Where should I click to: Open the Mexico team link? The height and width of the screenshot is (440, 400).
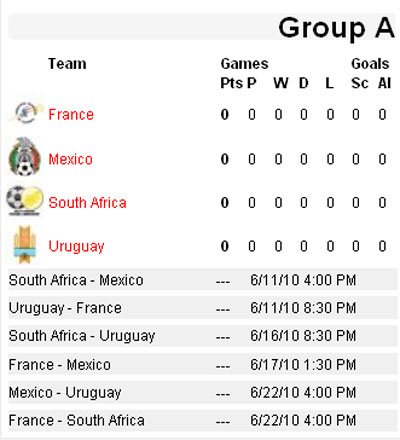click(71, 159)
